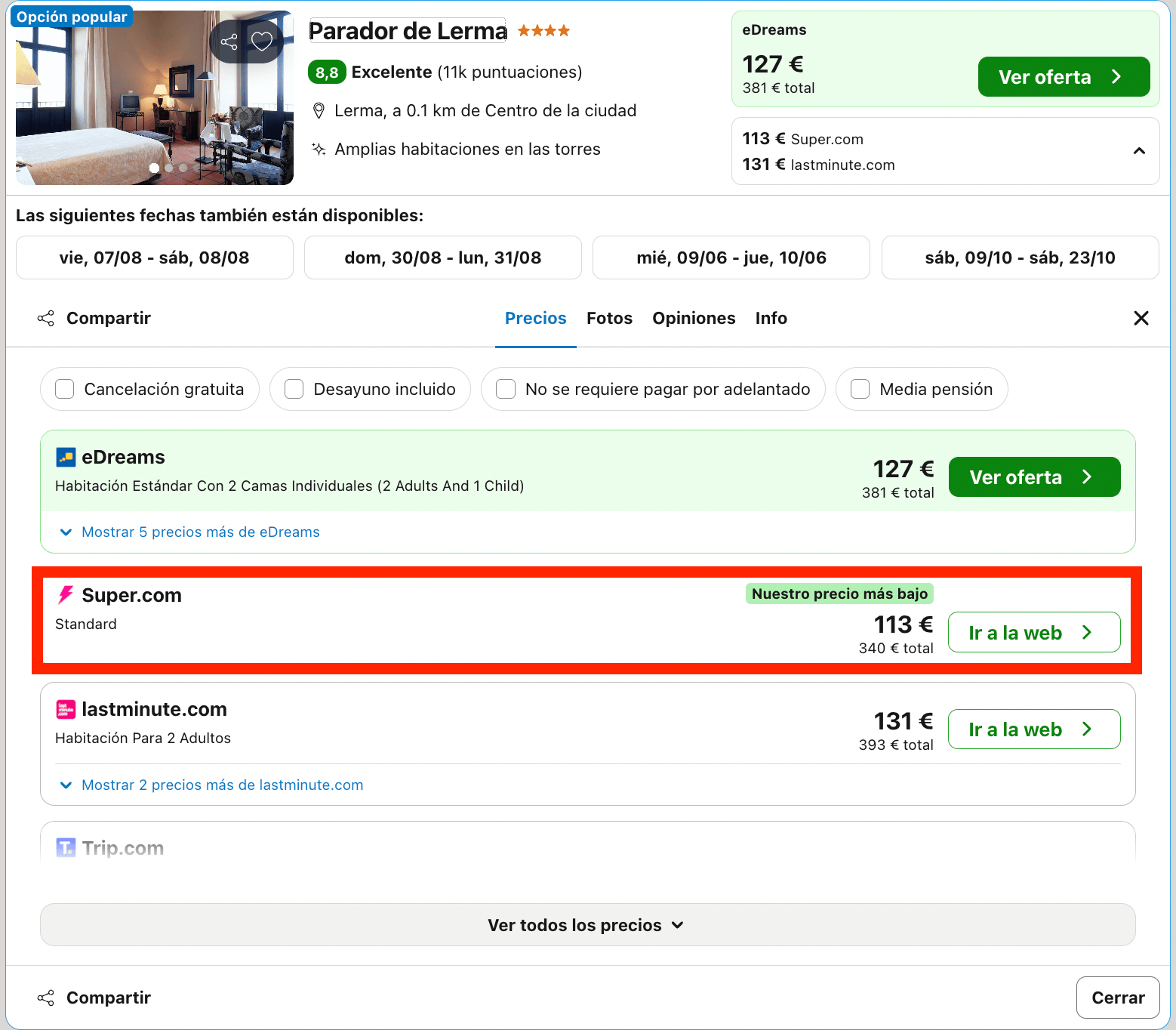
Task: Click the Habitación Para 2 Adultos description
Action: point(143,738)
